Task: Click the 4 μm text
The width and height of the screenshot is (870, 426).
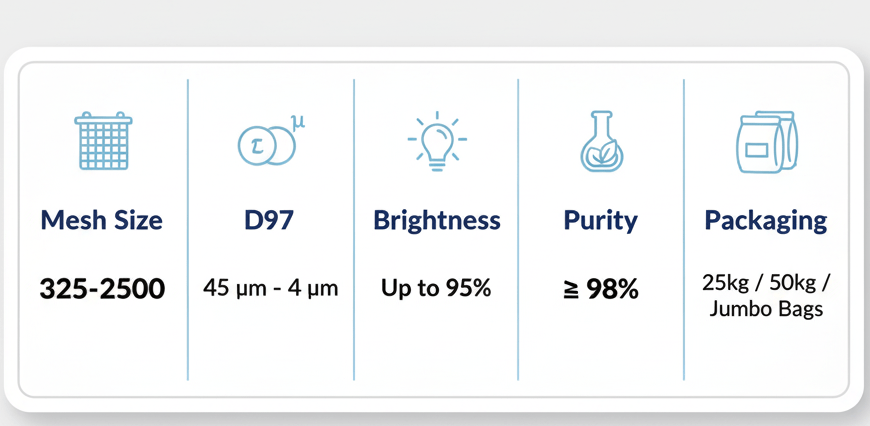Action: point(315,289)
